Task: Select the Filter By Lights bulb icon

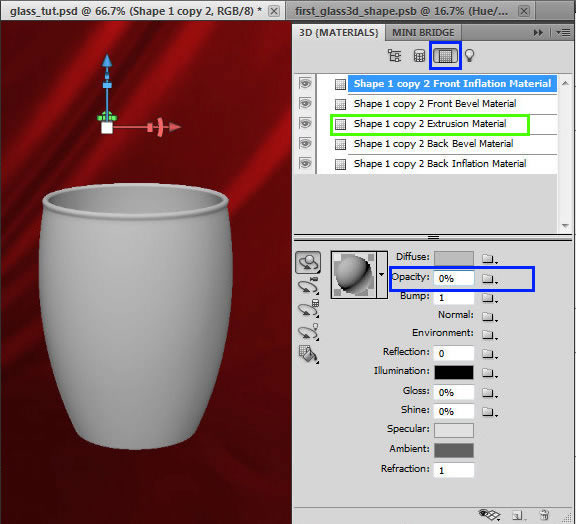Action: click(x=469, y=56)
